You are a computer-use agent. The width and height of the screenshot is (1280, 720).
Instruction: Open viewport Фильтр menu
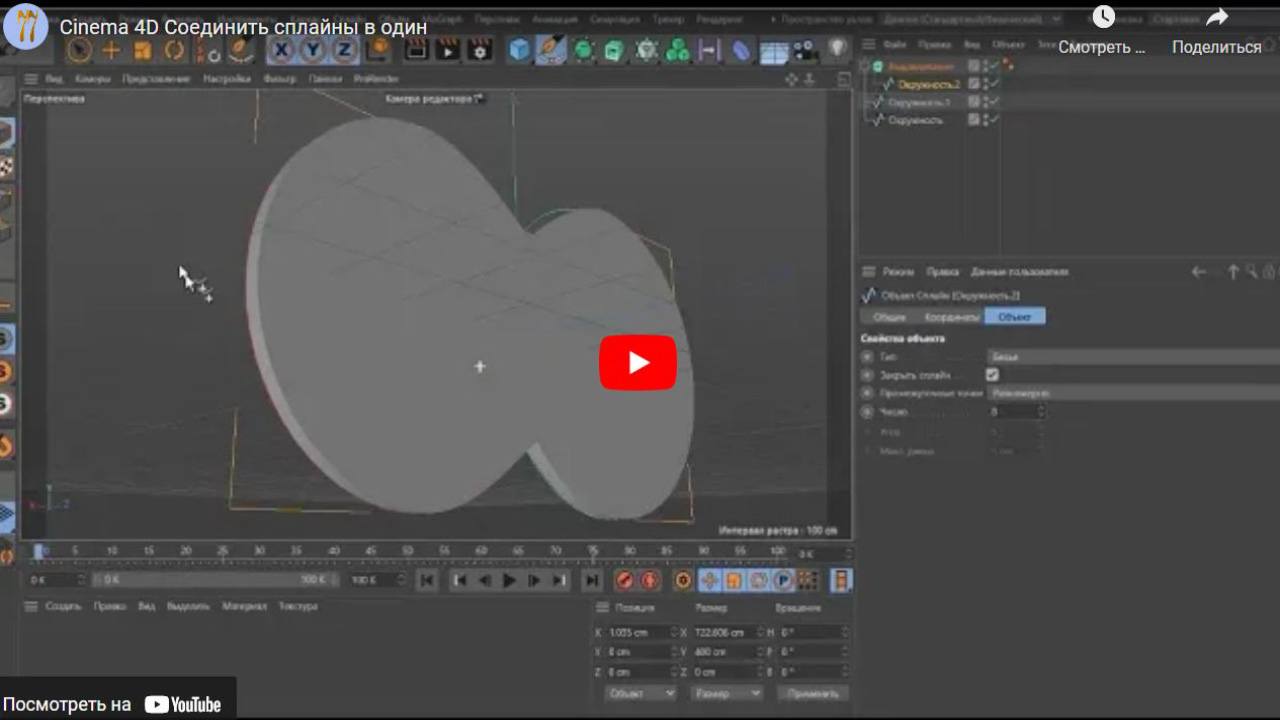[279, 79]
